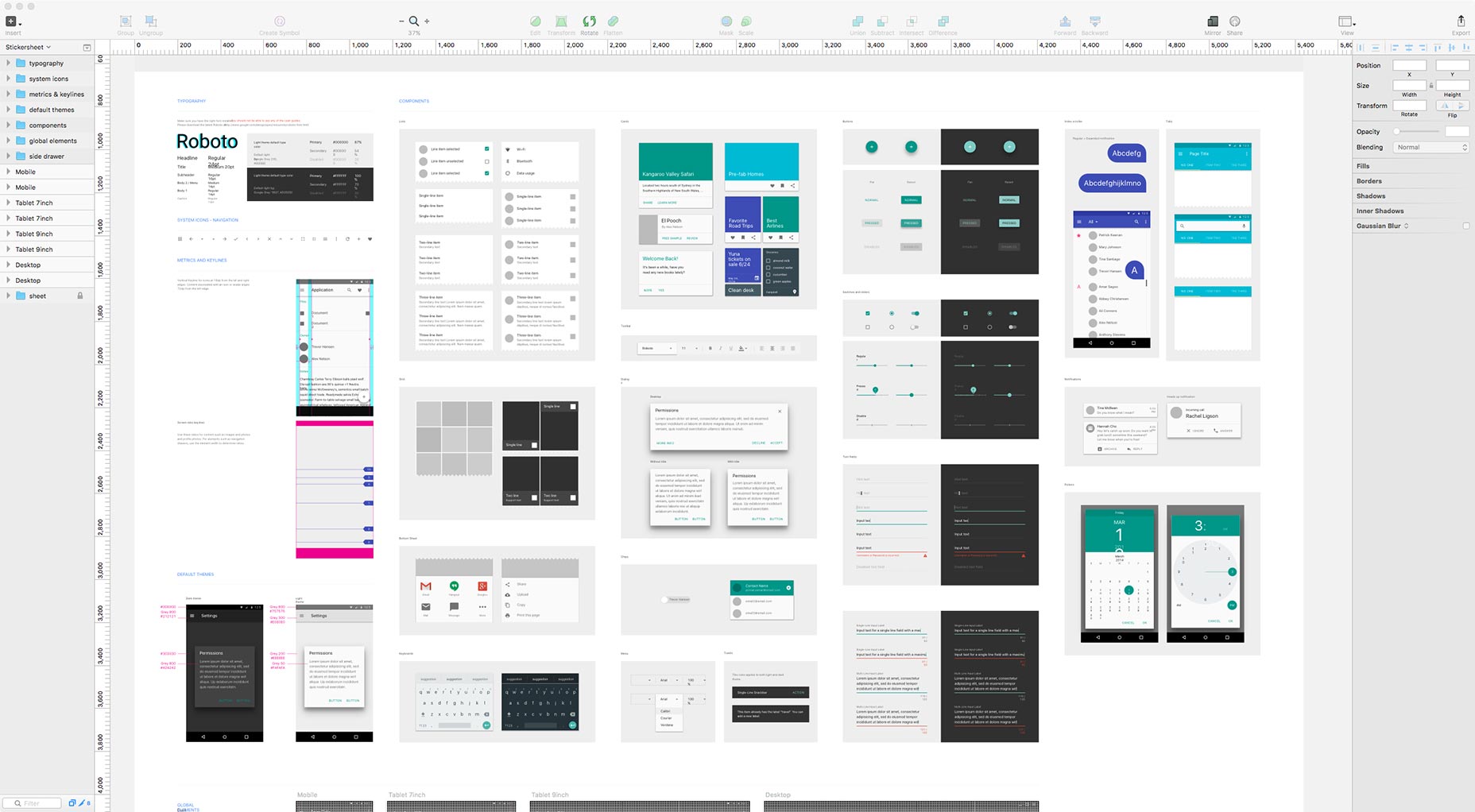Viewport: 1475px width, 812px height.
Task: Click the Create Symbol icon
Action: coord(279,21)
